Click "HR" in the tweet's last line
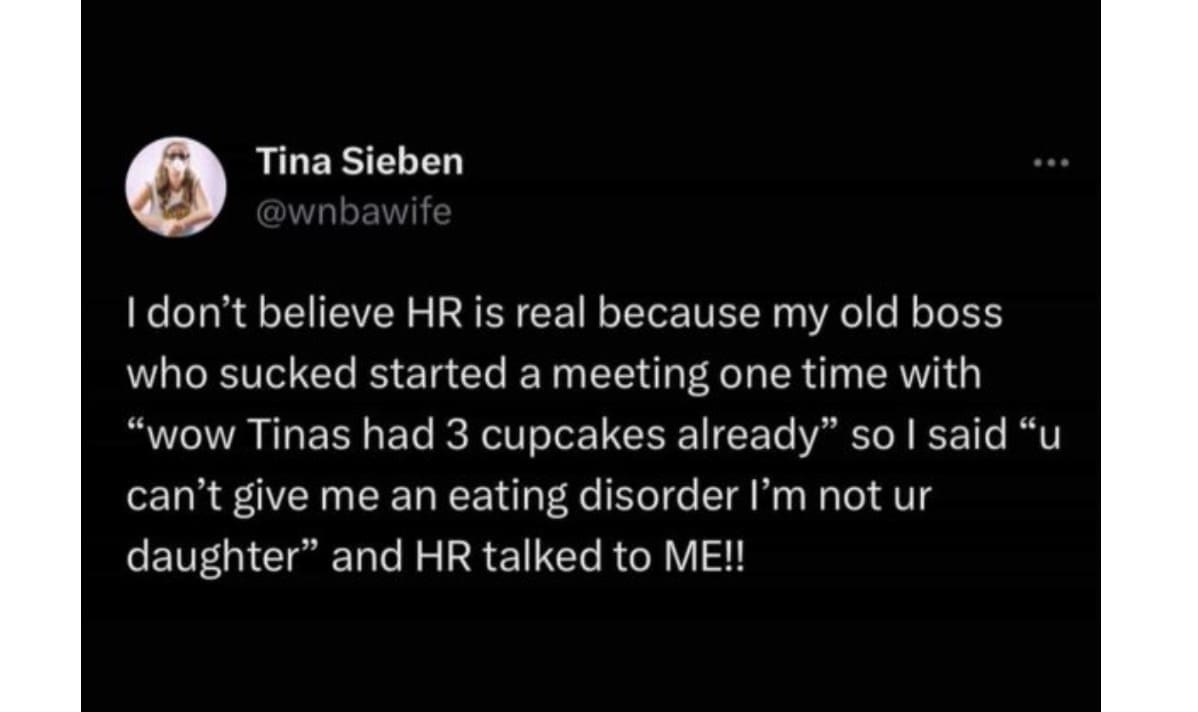Screen dimensions: 1198x712 [431, 557]
